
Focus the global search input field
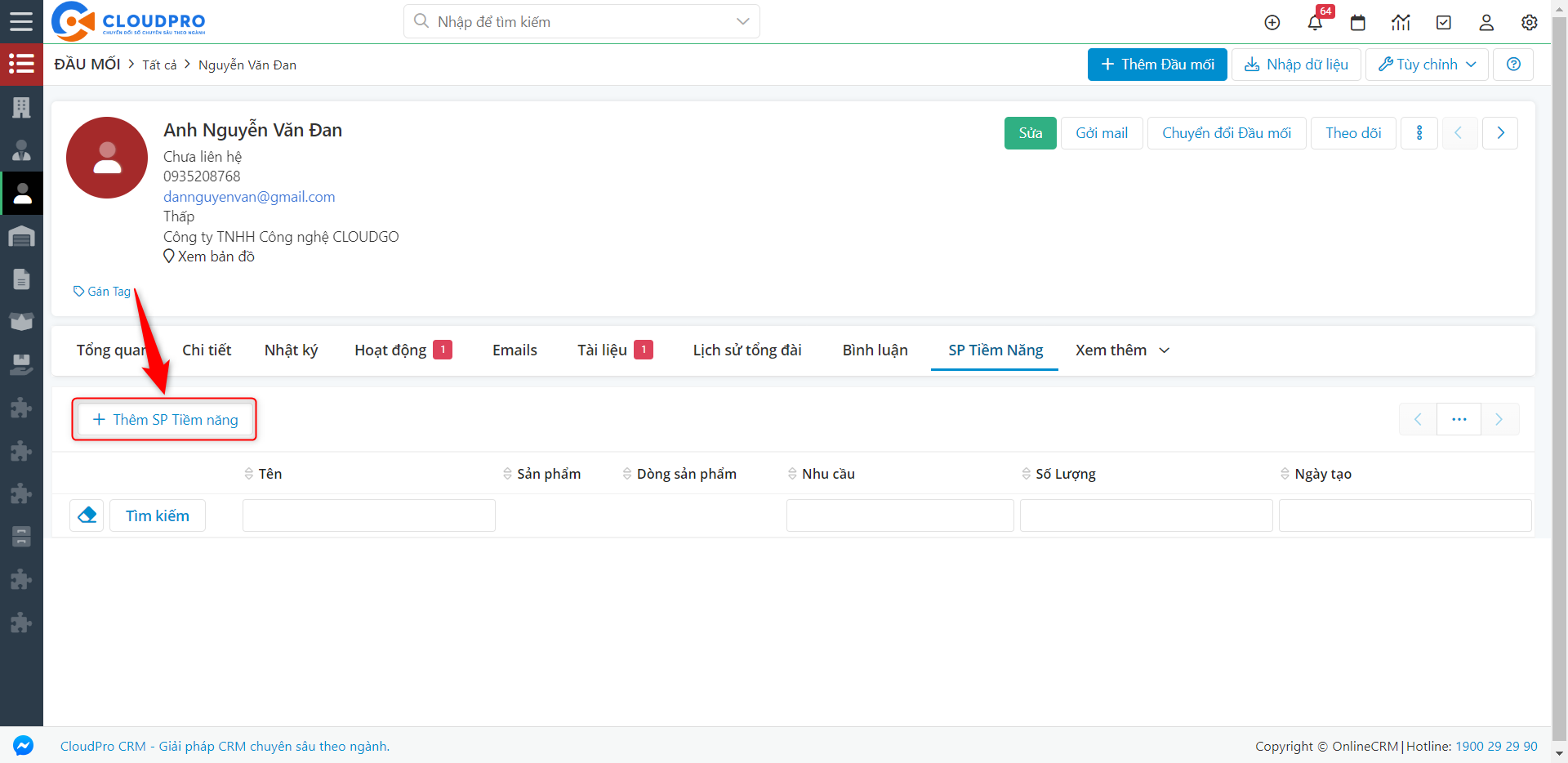click(581, 21)
